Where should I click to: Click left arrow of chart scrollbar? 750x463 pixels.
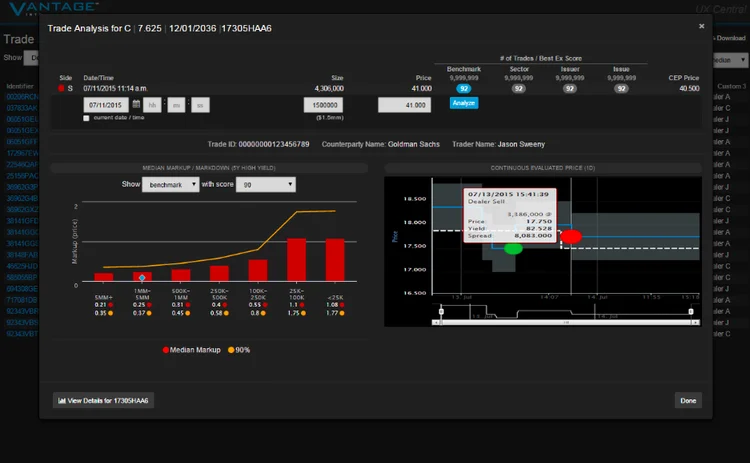pos(435,323)
